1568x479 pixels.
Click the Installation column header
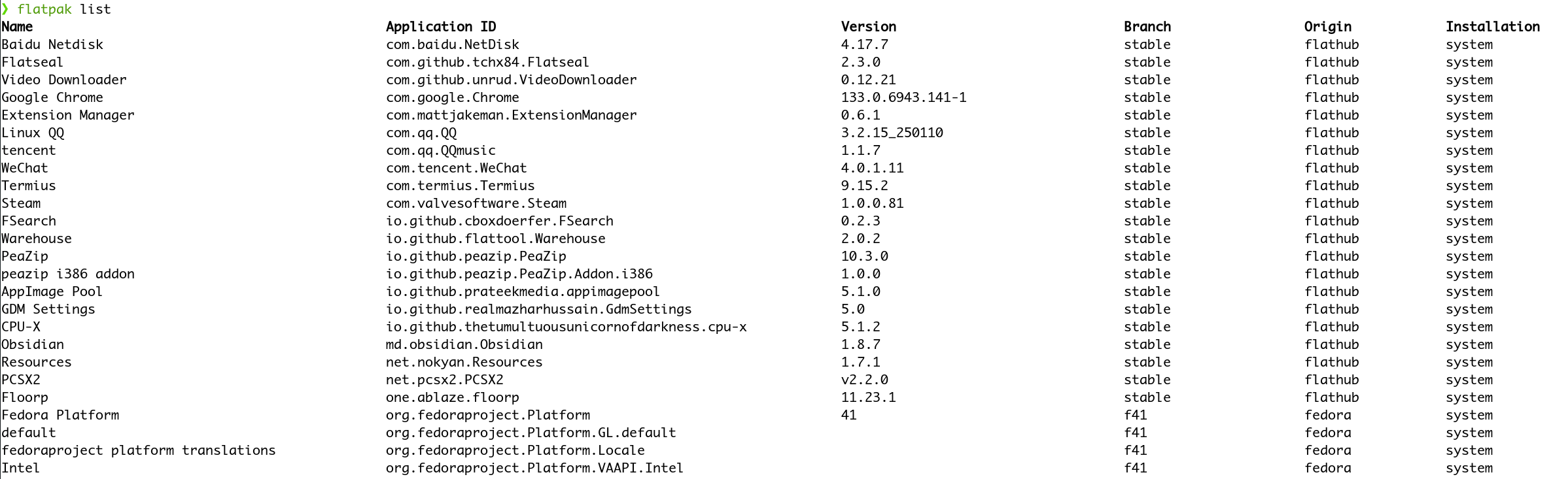point(1493,27)
